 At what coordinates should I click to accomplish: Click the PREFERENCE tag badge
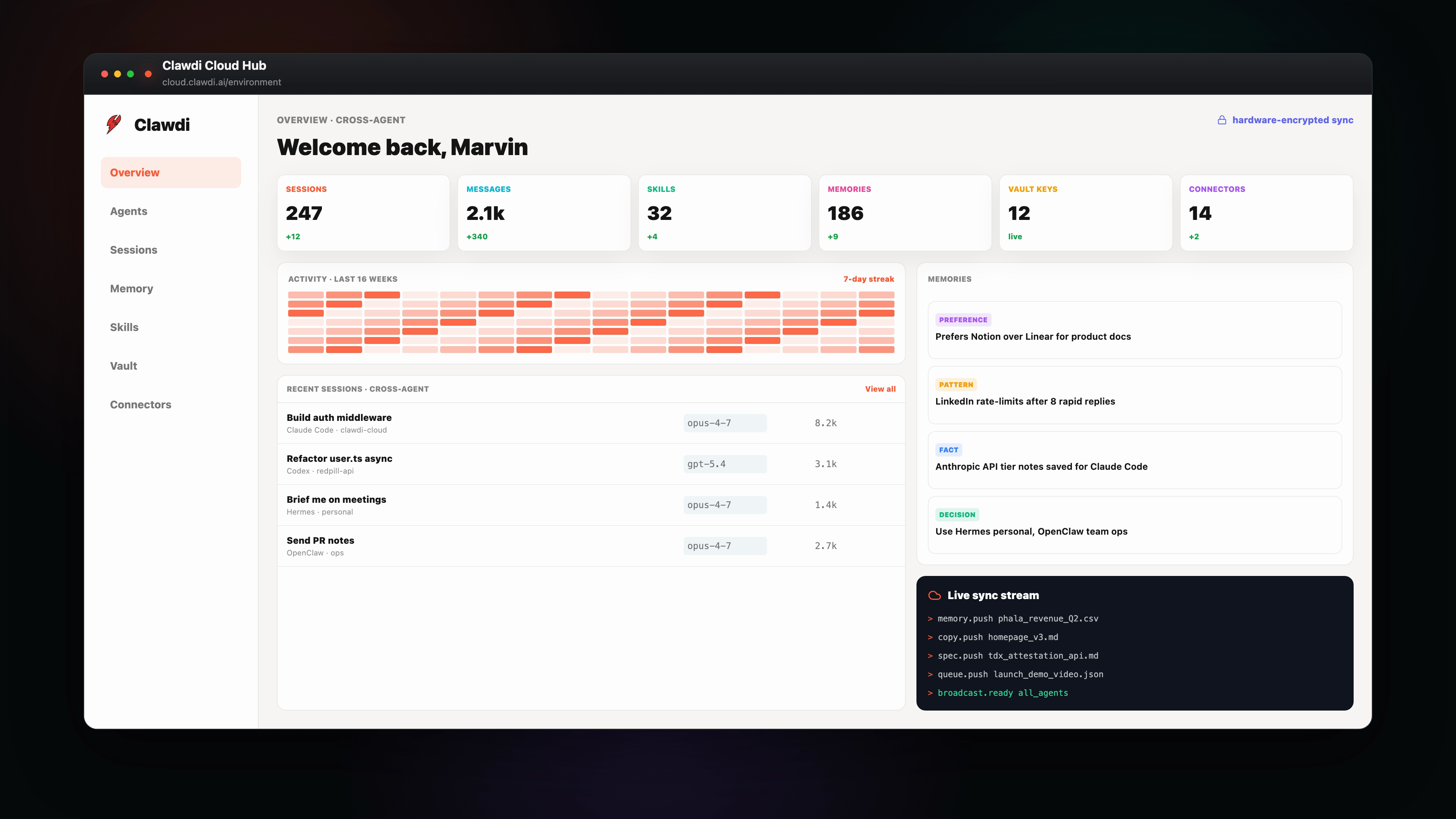(963, 320)
